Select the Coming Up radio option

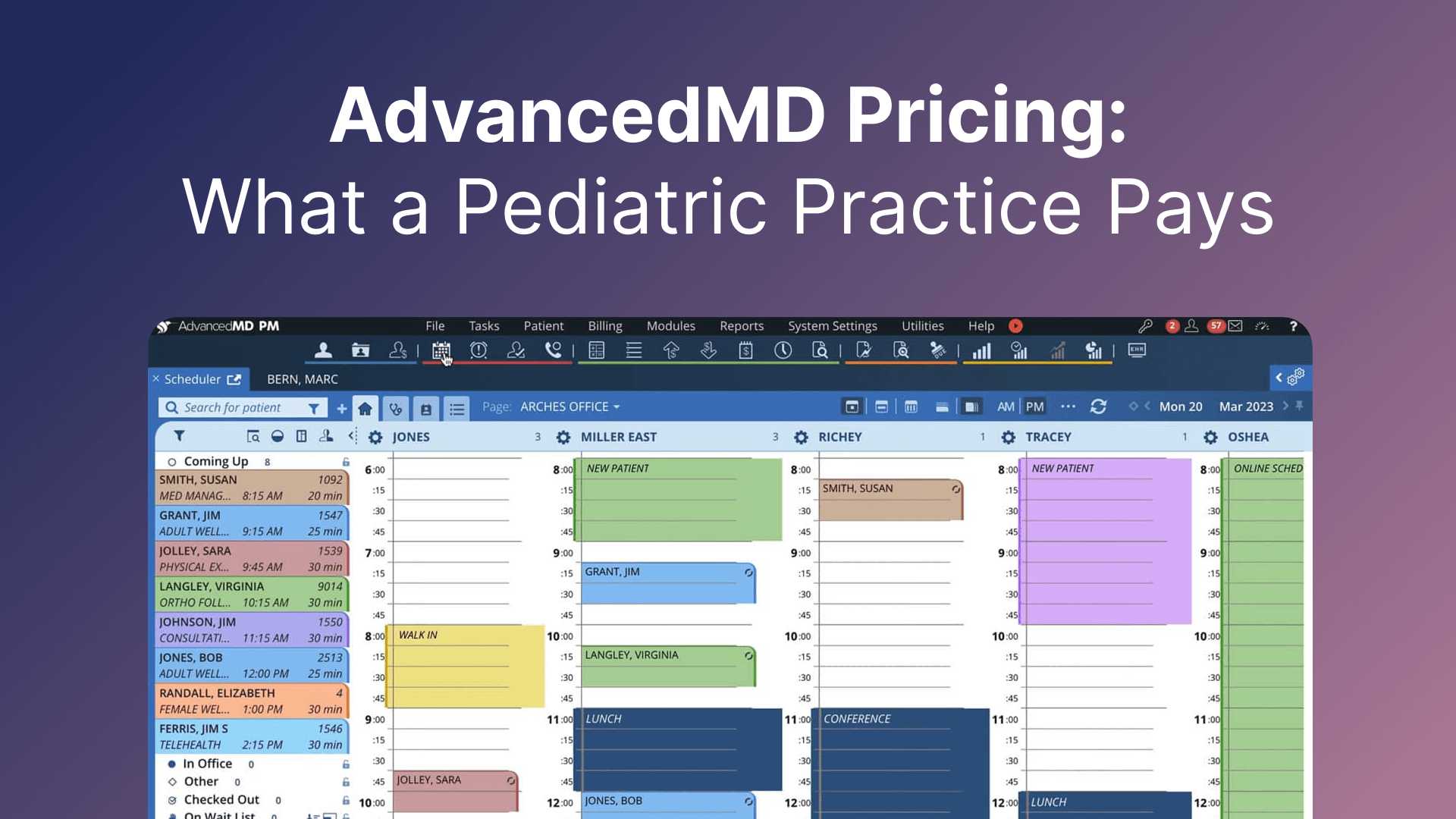click(x=172, y=462)
